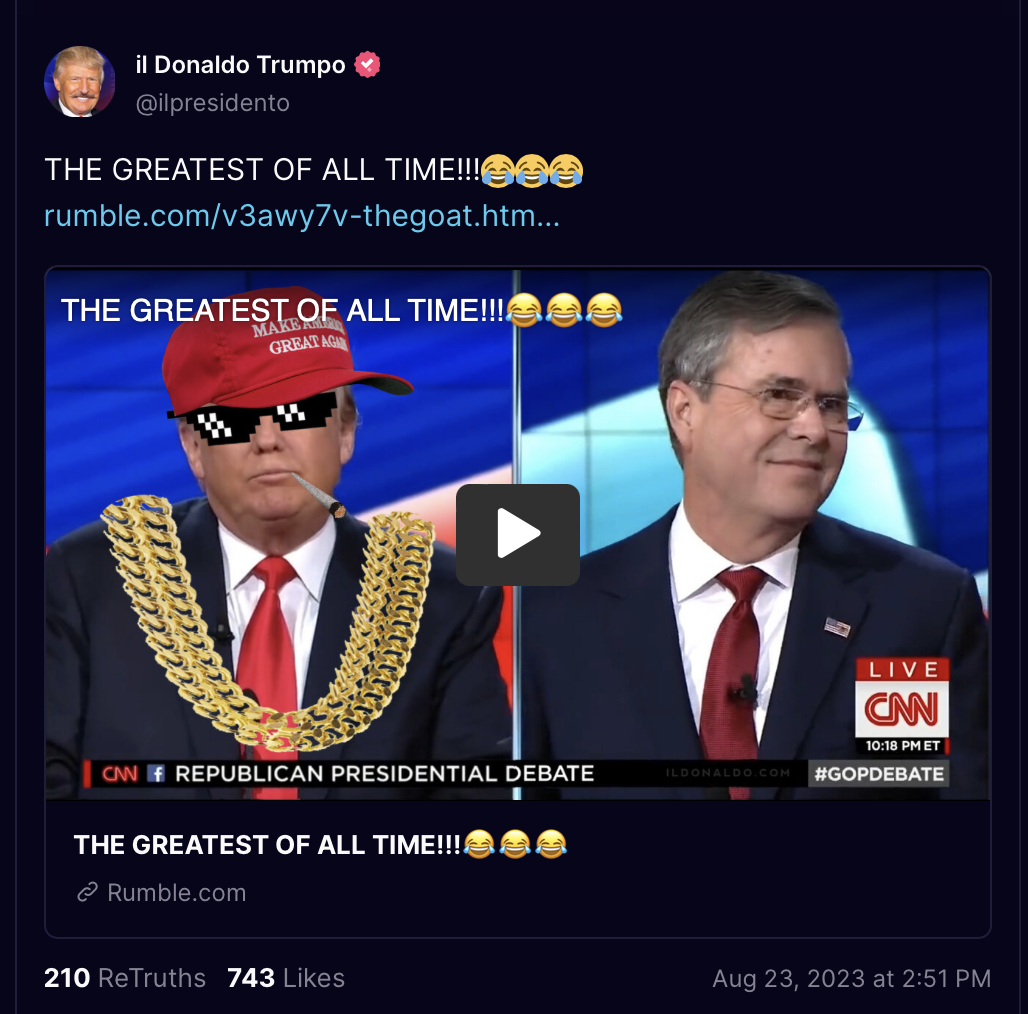Open il Donaldo Trumpo's profile avatar
Viewport: 1028px width, 1014px height.
pyautogui.click(x=79, y=81)
